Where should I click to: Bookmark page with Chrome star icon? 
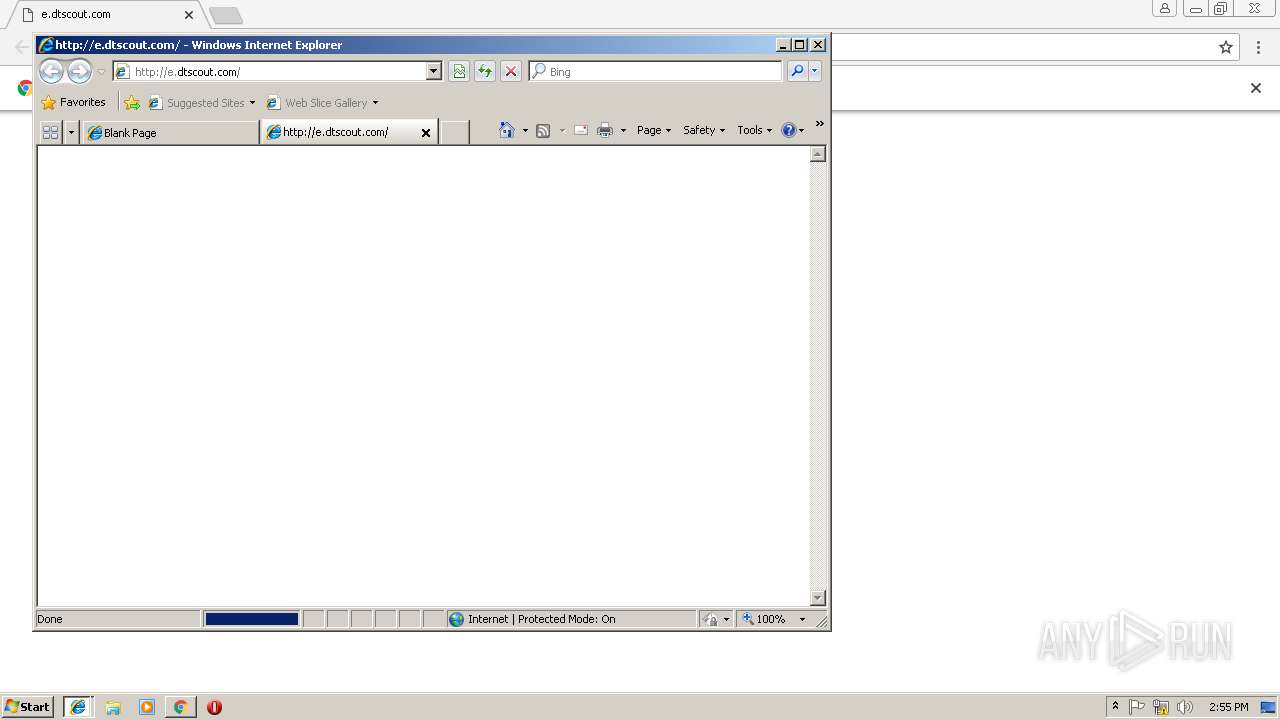point(1226,47)
